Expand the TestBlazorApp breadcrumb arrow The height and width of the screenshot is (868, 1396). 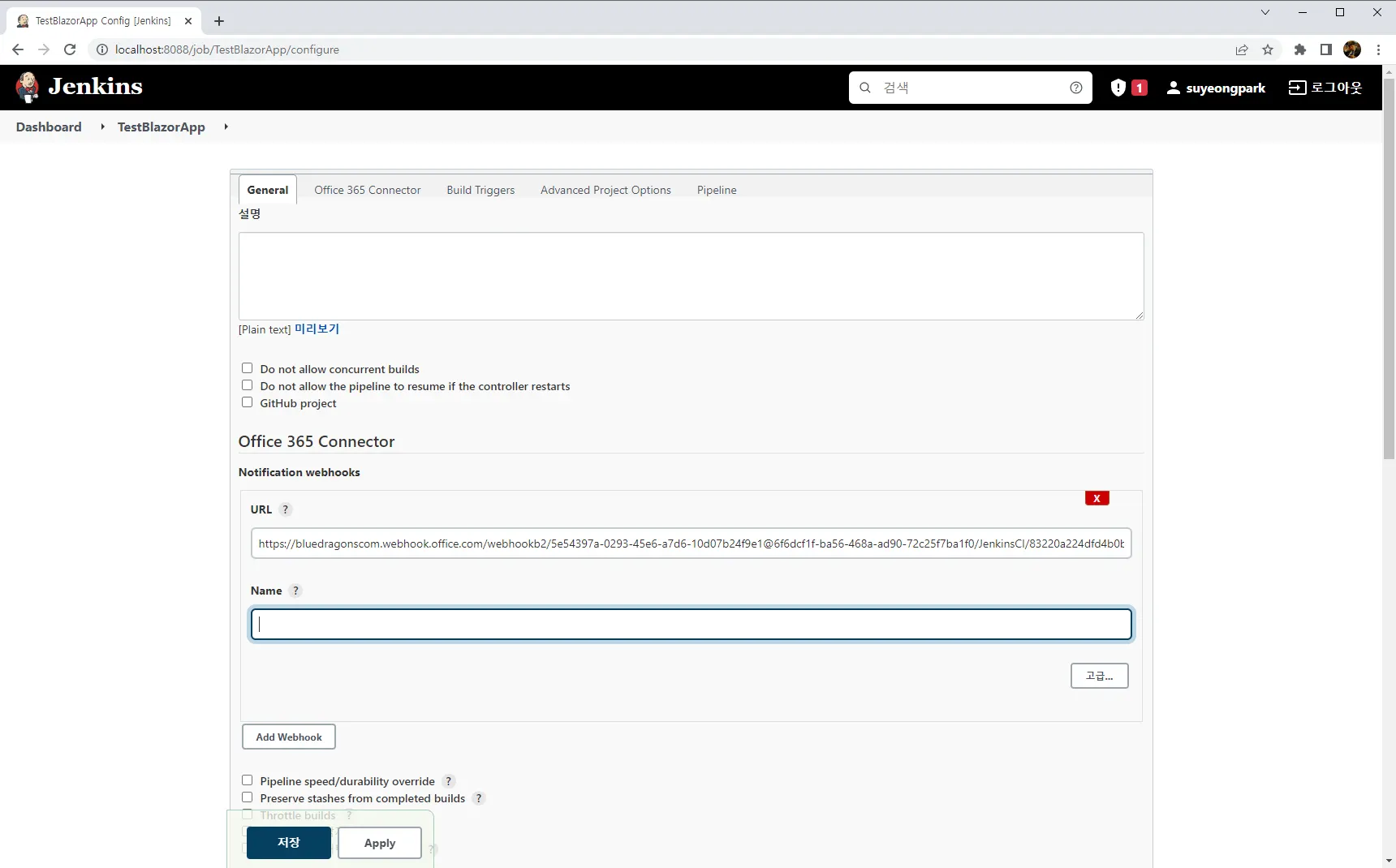[x=226, y=127]
